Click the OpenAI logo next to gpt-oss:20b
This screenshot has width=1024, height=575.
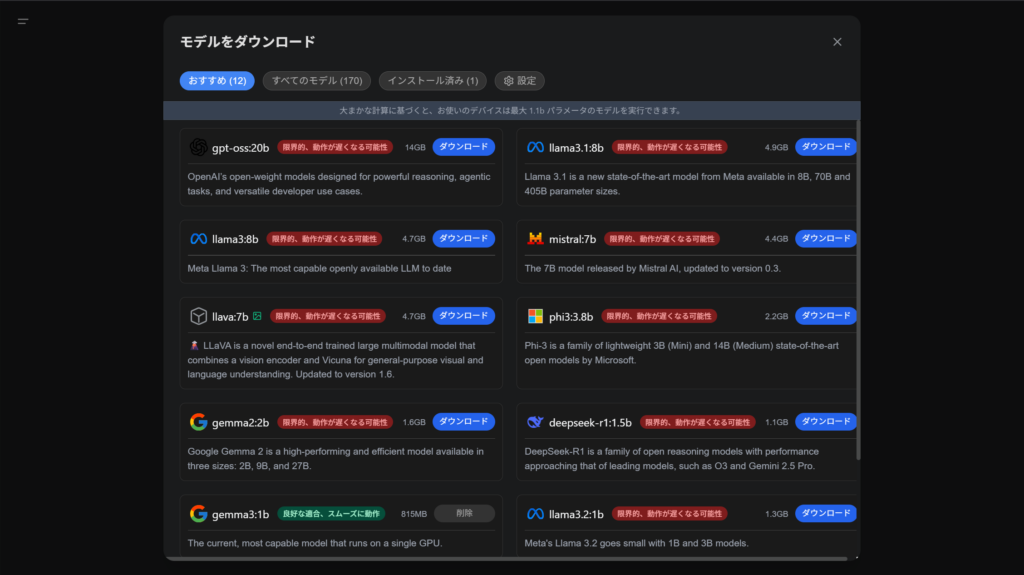198,147
